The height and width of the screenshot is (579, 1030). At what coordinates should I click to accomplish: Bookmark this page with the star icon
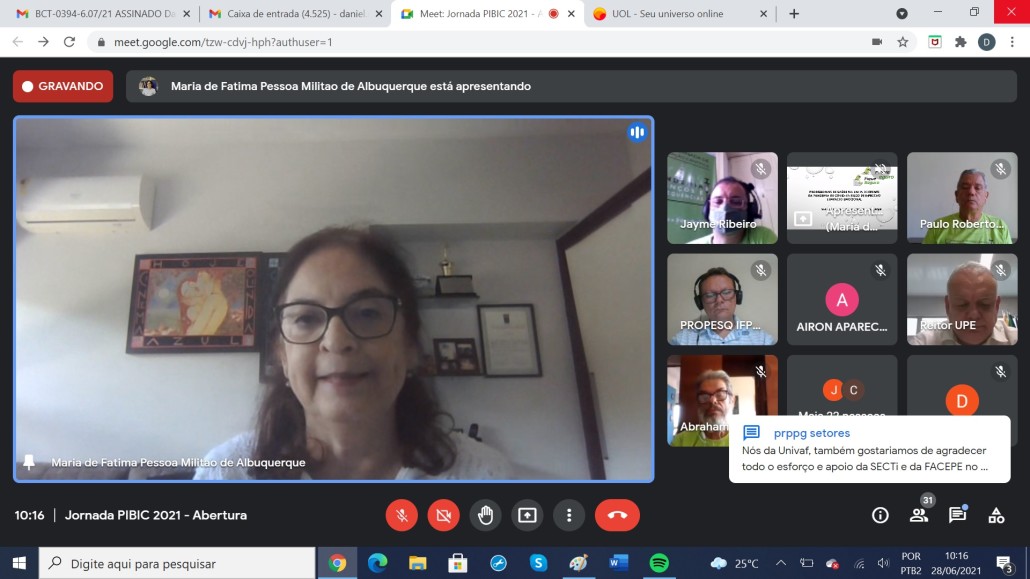(x=902, y=42)
